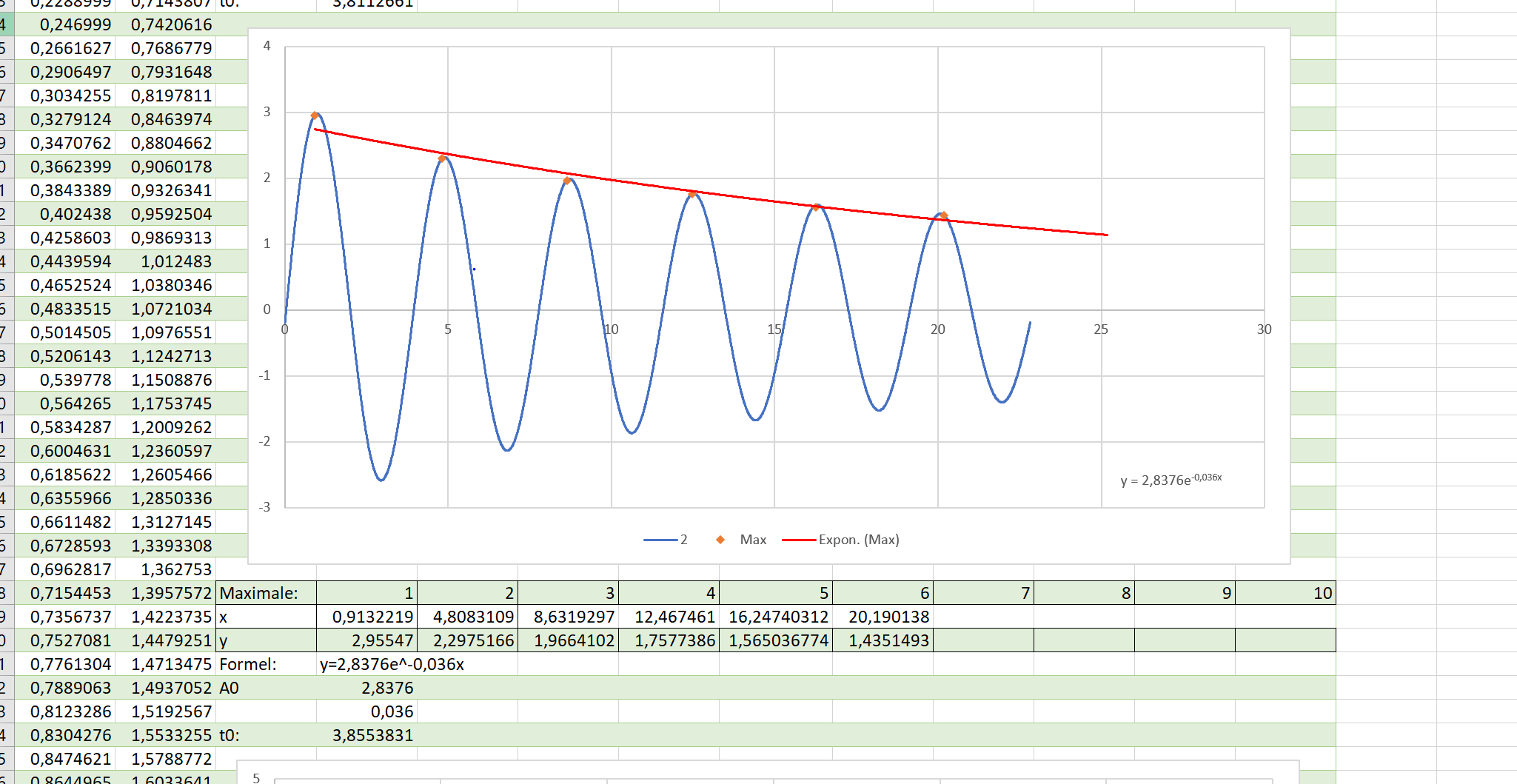This screenshot has height=784, width=1517.
Task: Select cell with value 0,246999
Action: click(x=64, y=24)
